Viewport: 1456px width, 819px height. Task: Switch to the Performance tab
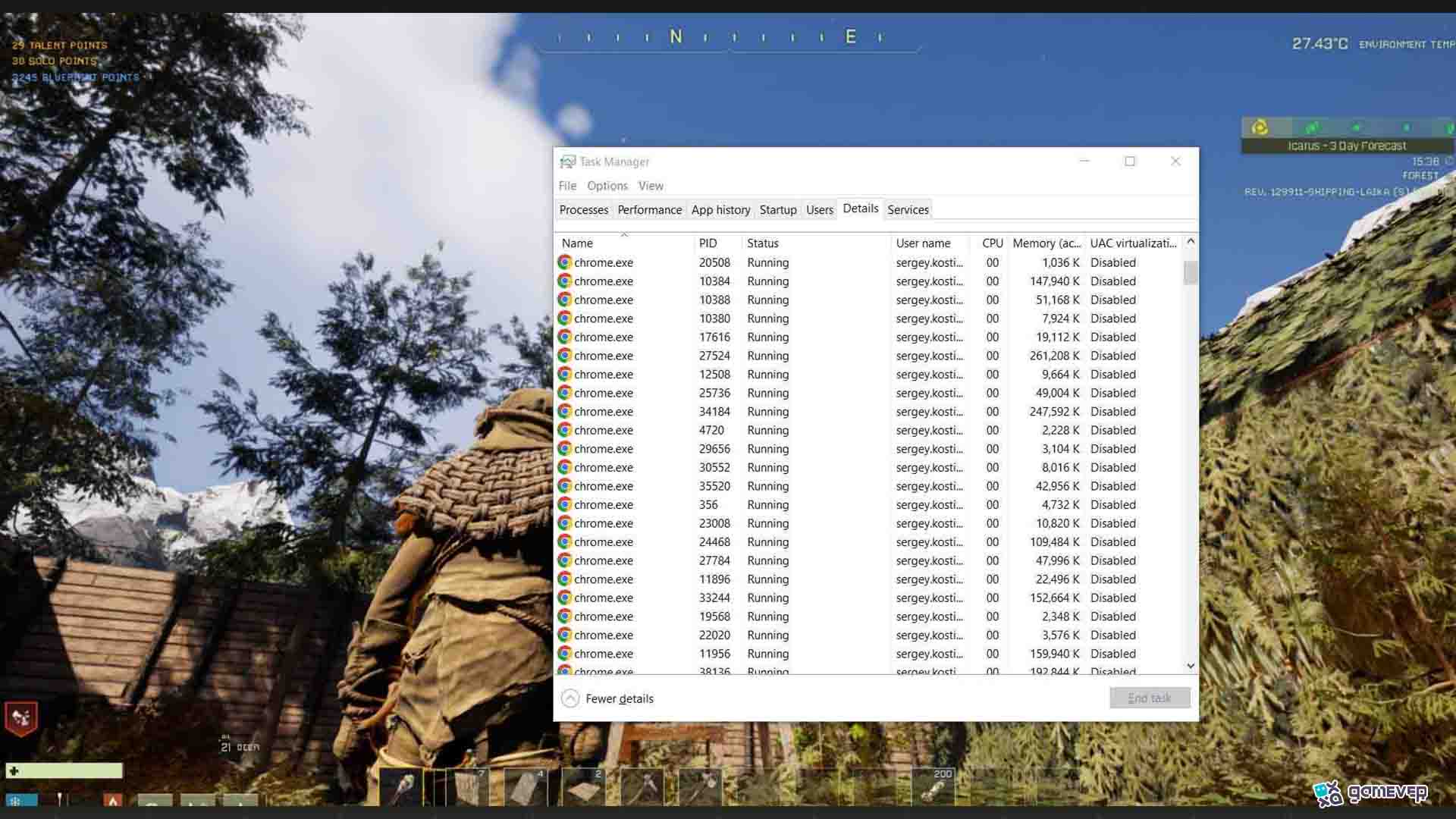tap(649, 210)
